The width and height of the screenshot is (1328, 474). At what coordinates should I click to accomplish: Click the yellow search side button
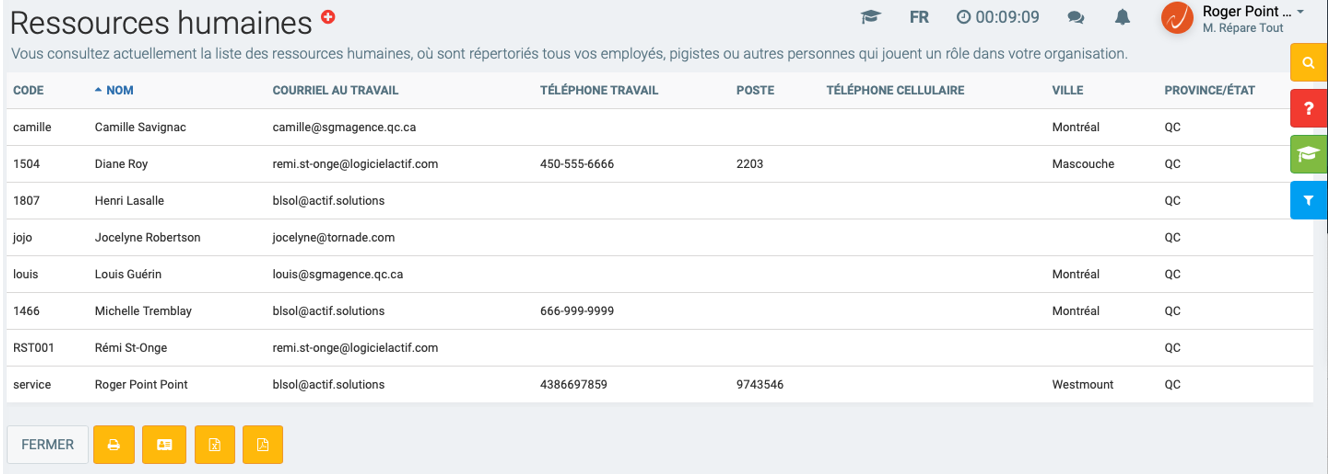pyautogui.click(x=1308, y=62)
